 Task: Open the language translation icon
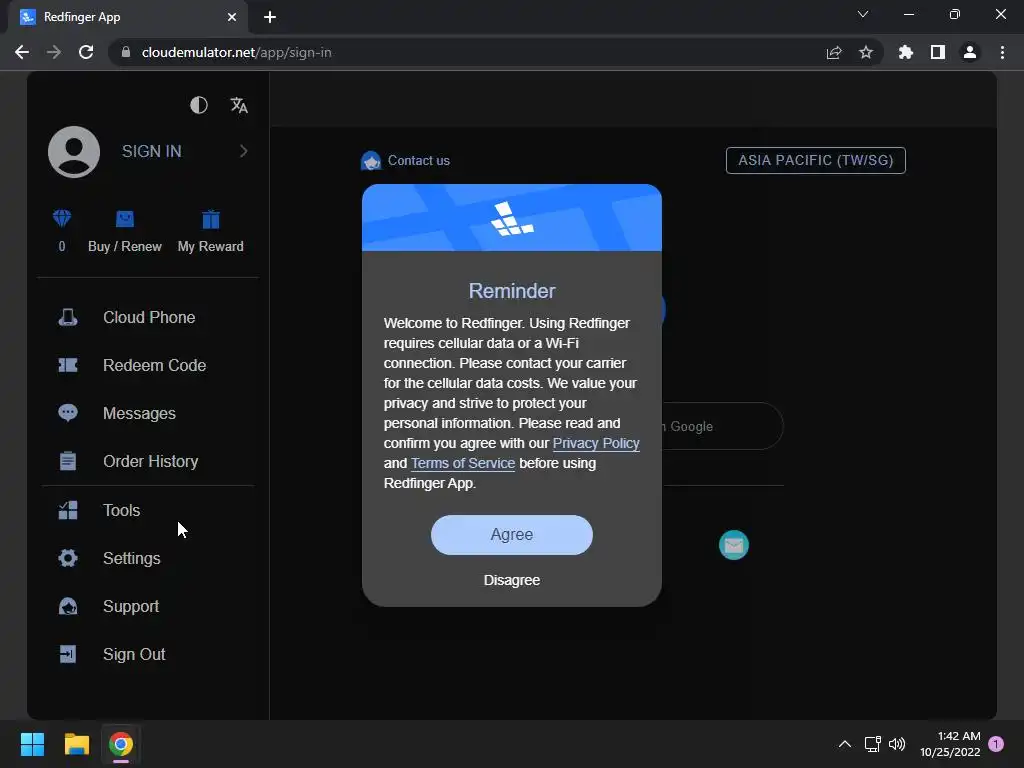pyautogui.click(x=239, y=105)
